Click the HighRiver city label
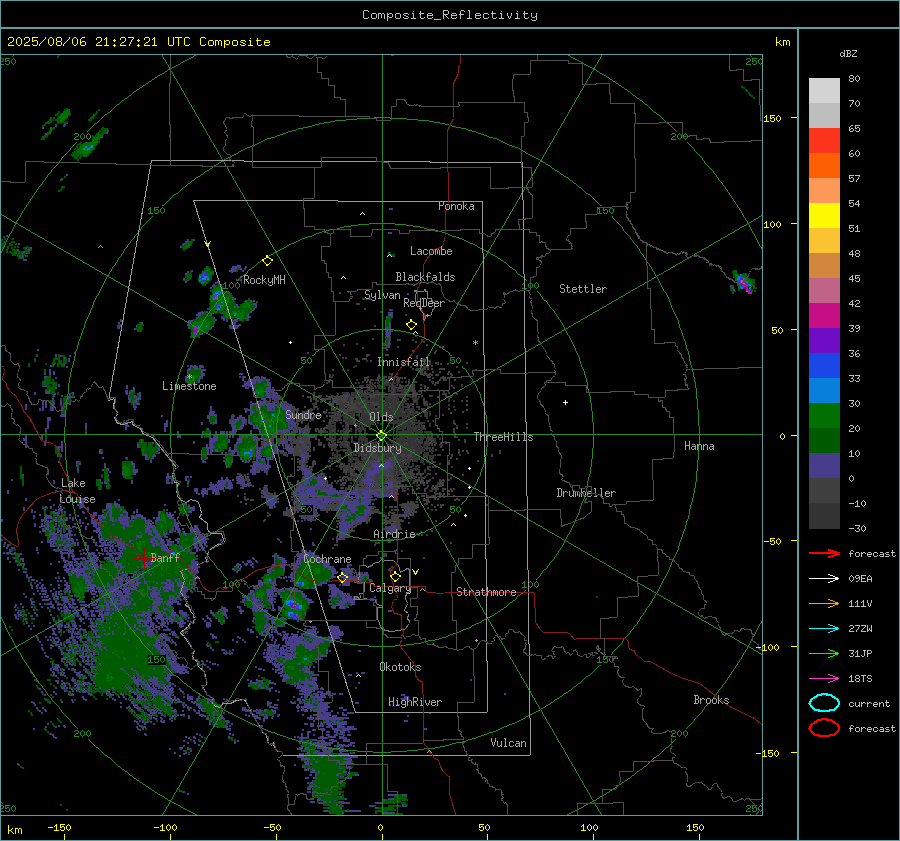The image size is (900, 841). tap(415, 702)
